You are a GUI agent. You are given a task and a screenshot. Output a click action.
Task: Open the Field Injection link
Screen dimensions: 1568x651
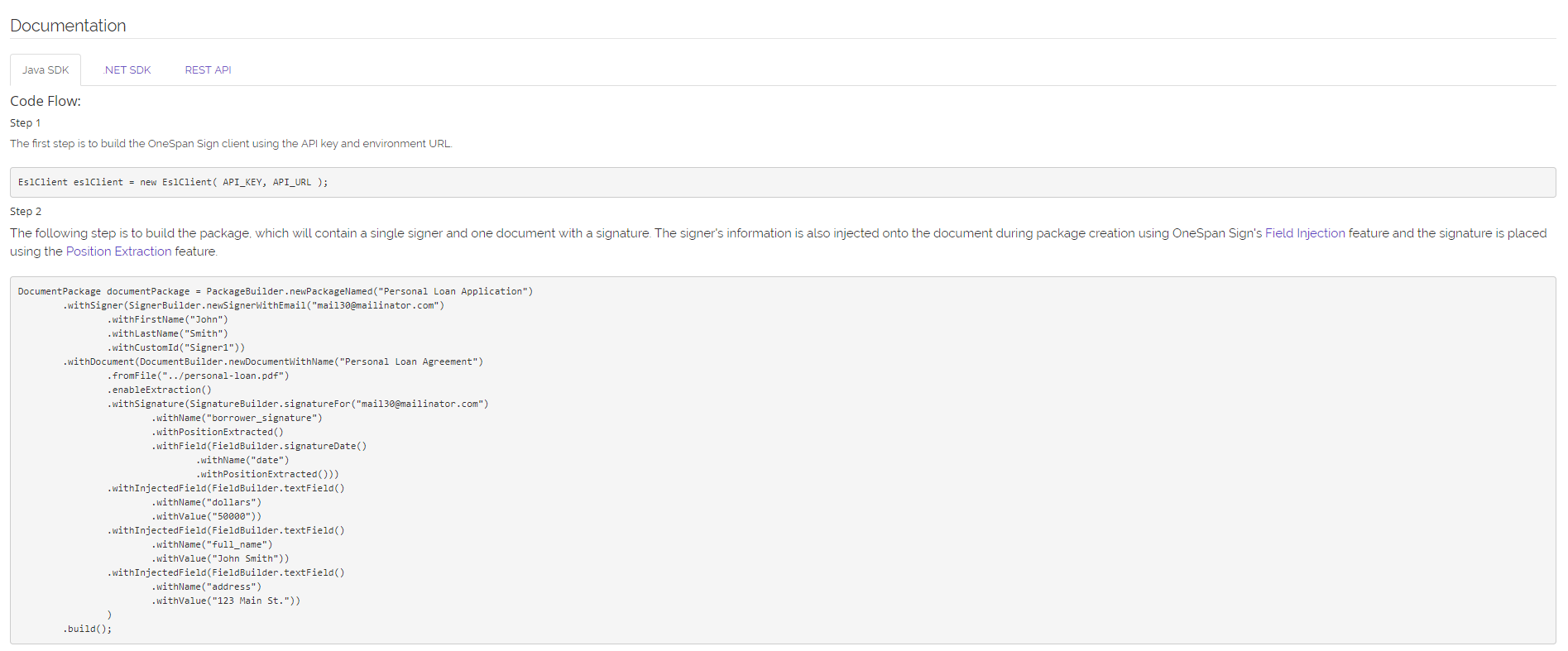[1305, 233]
